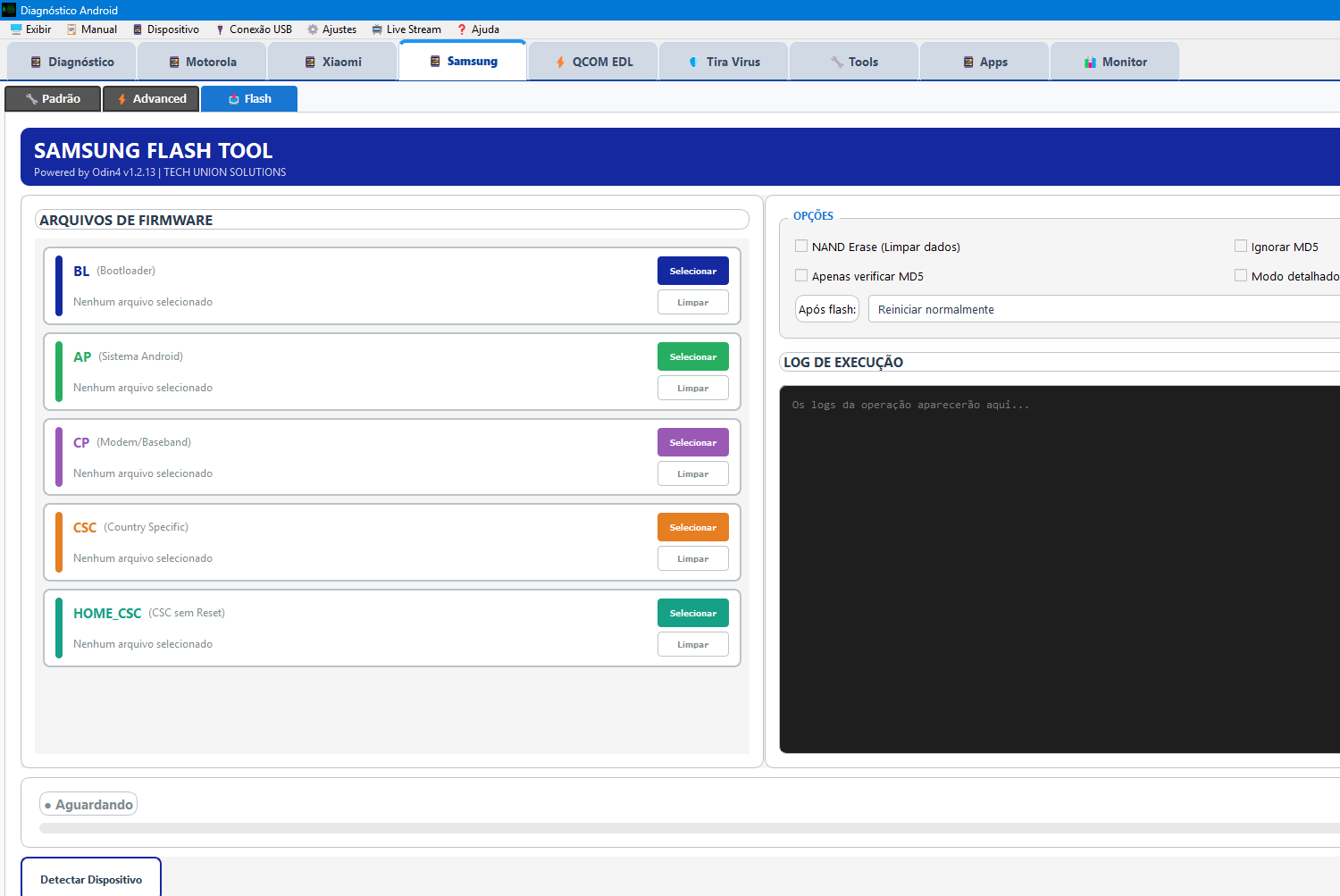Viewport: 1340px width, 896px height.
Task: Toggle the Ignorar MD5 checkbox
Action: (1241, 247)
